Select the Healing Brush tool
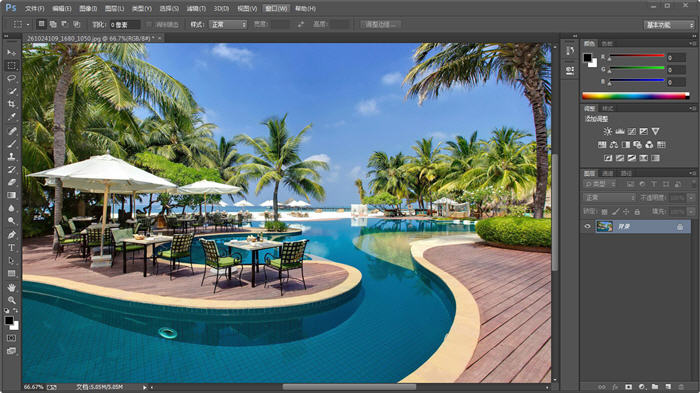 (x=12, y=131)
